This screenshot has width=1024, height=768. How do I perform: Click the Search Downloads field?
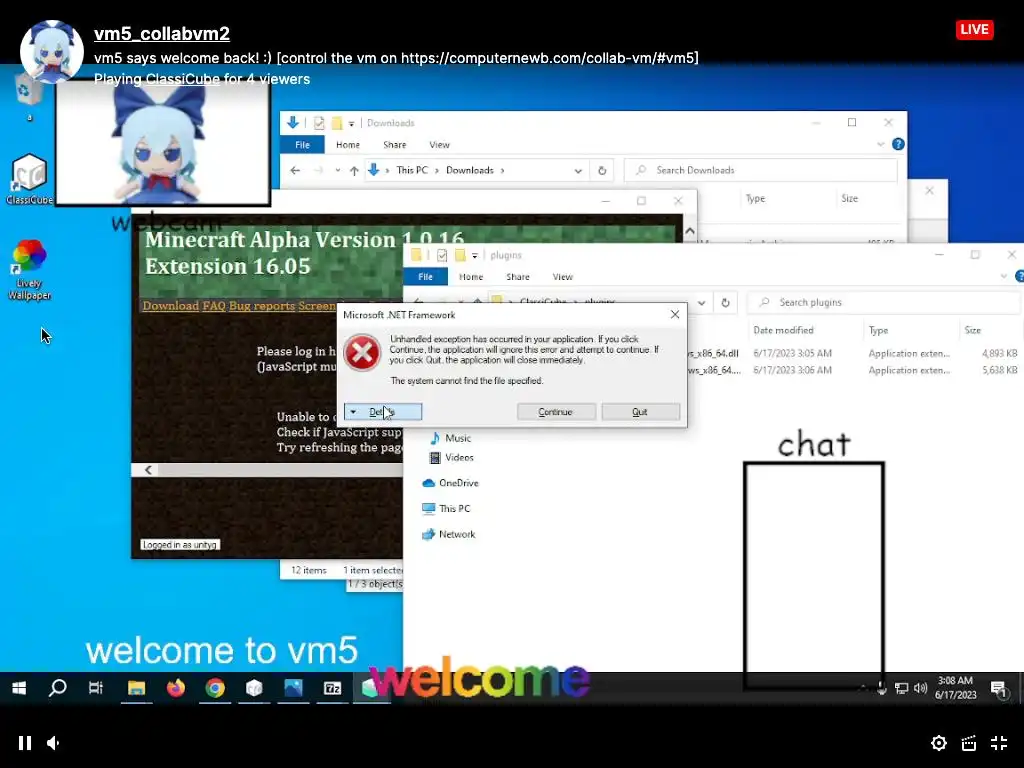coord(761,170)
